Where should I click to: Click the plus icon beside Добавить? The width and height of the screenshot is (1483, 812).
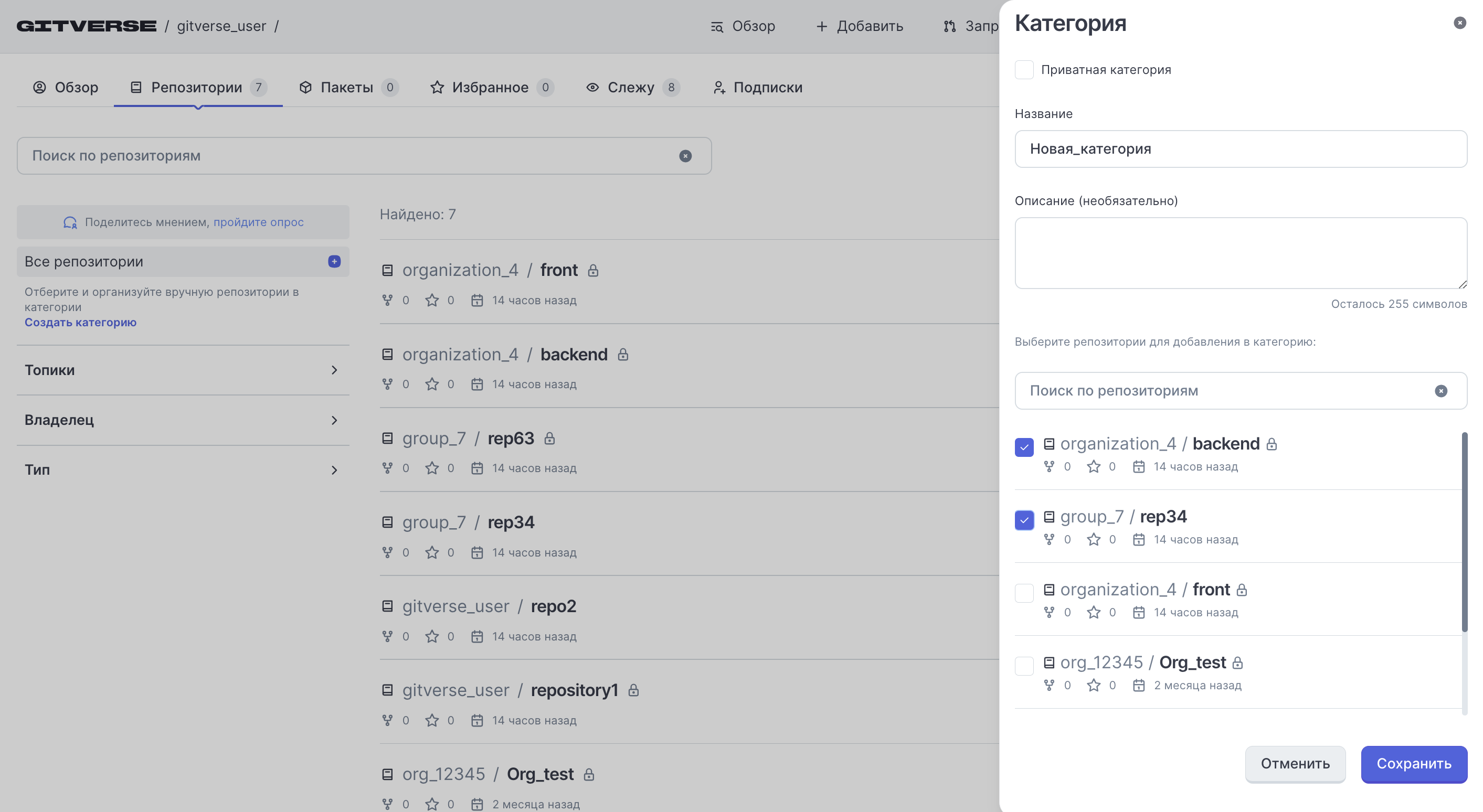pos(821,26)
